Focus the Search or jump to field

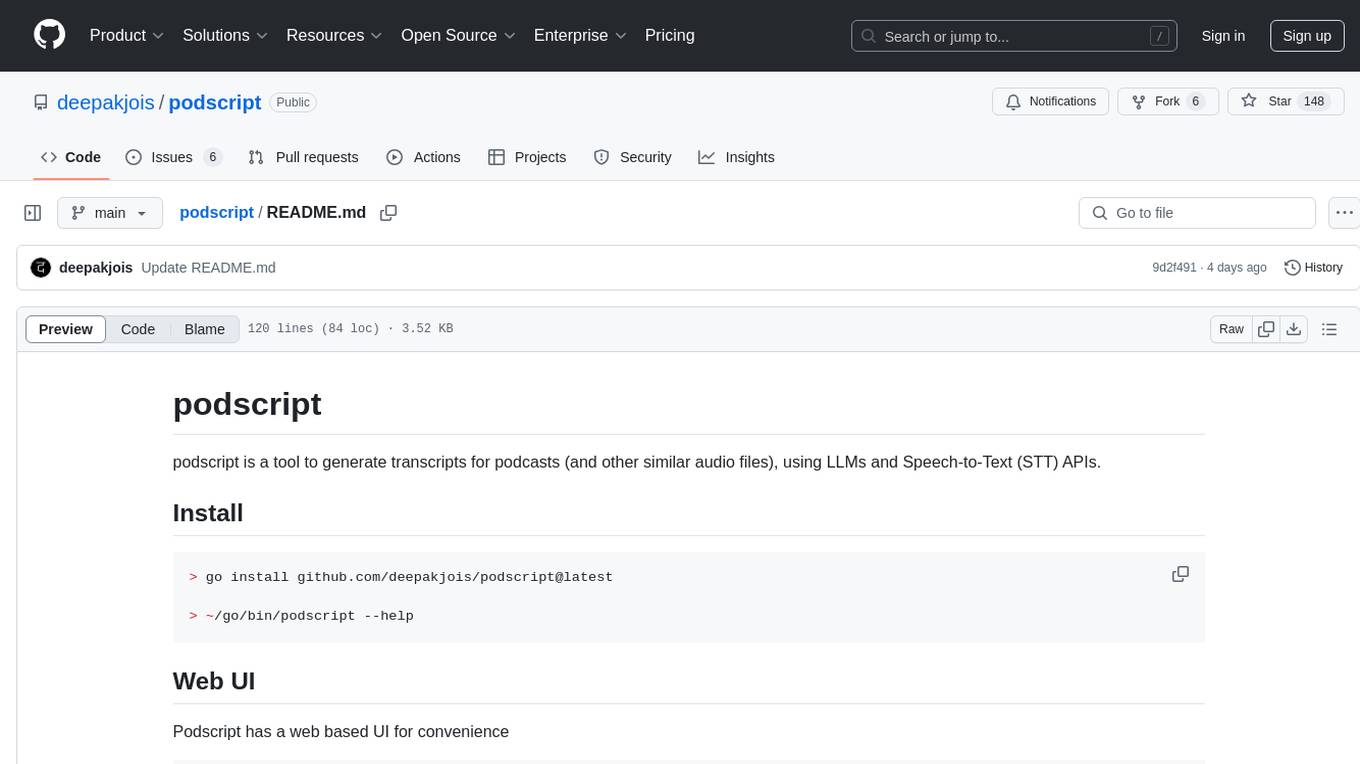(x=1014, y=36)
